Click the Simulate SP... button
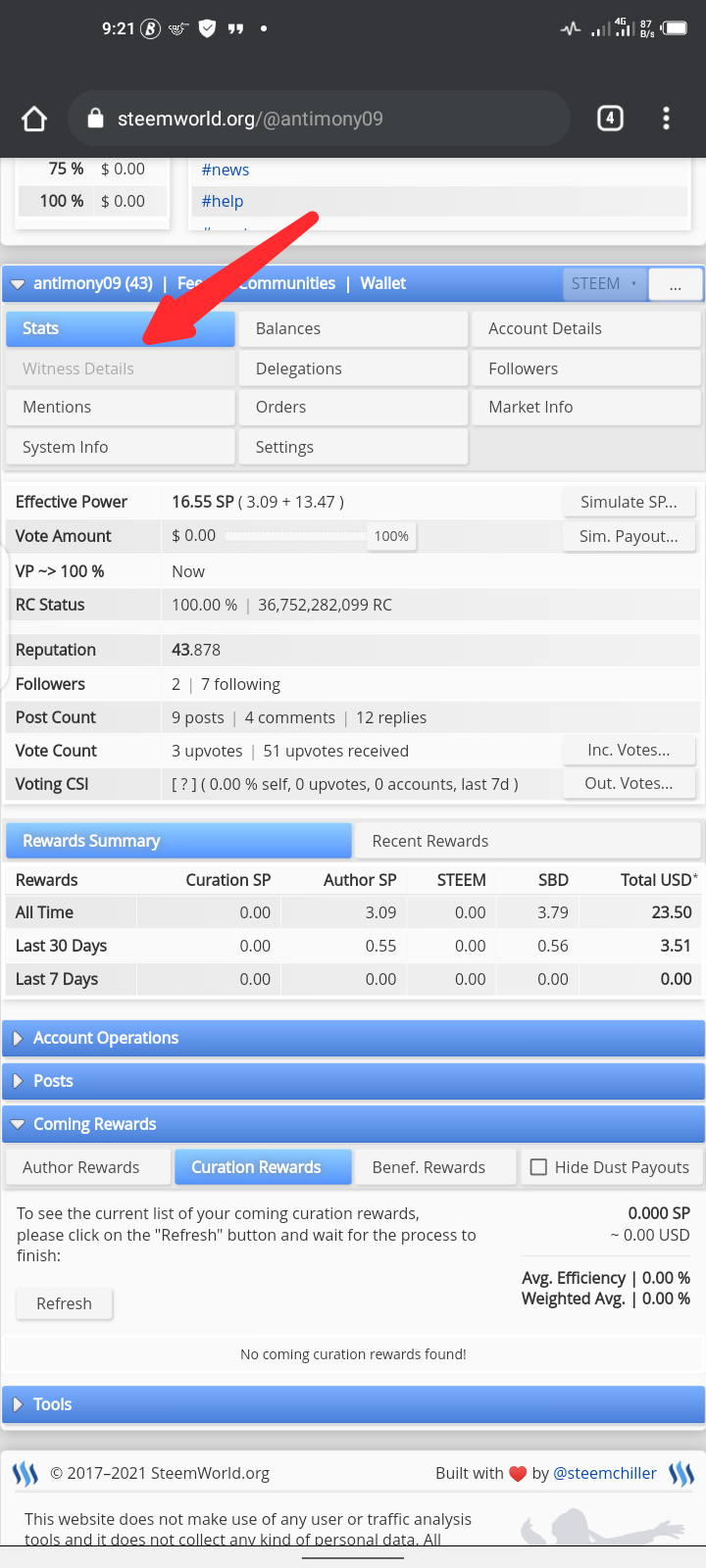This screenshot has width=706, height=1568. pyautogui.click(x=629, y=502)
